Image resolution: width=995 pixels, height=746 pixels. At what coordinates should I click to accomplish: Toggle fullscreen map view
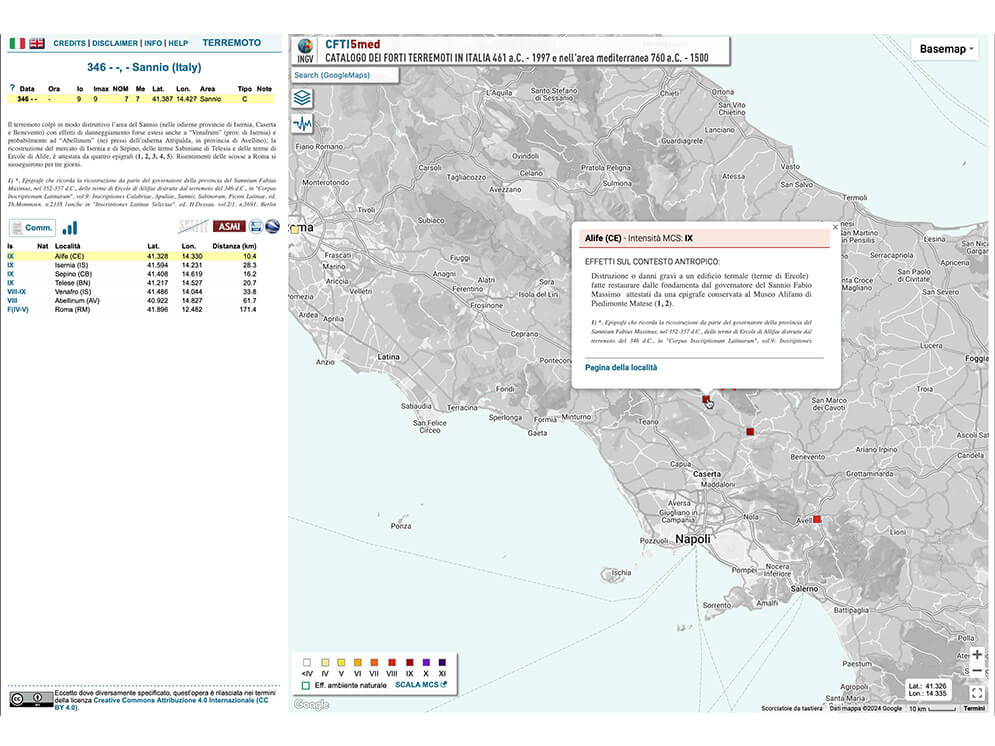tap(977, 693)
